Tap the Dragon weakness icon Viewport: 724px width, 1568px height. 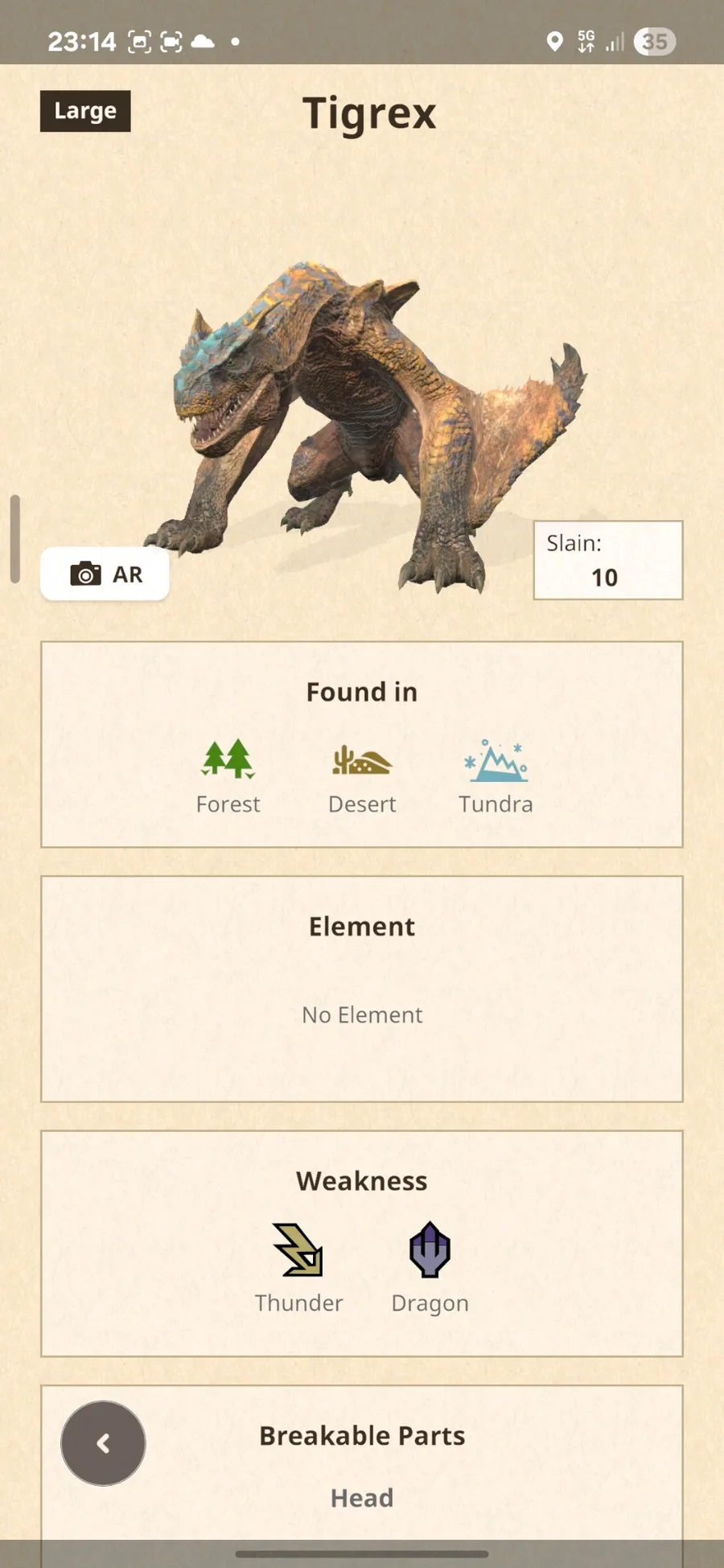430,1249
